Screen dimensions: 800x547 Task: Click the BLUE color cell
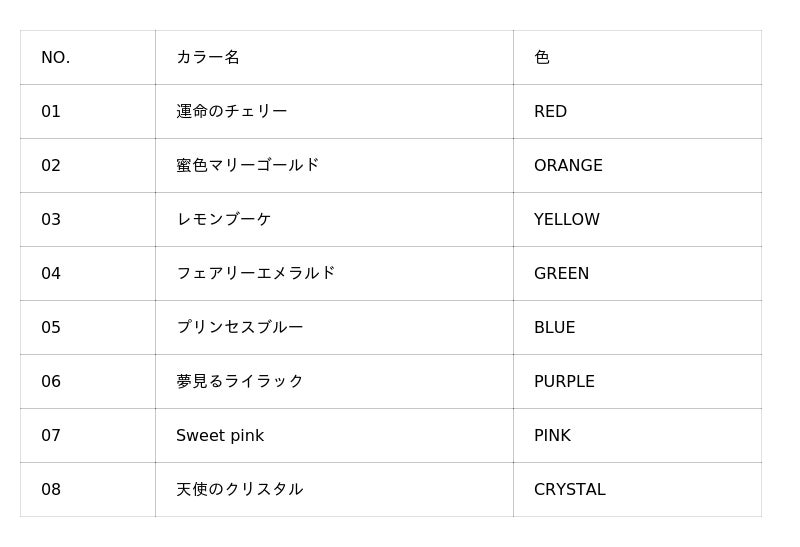(x=555, y=328)
